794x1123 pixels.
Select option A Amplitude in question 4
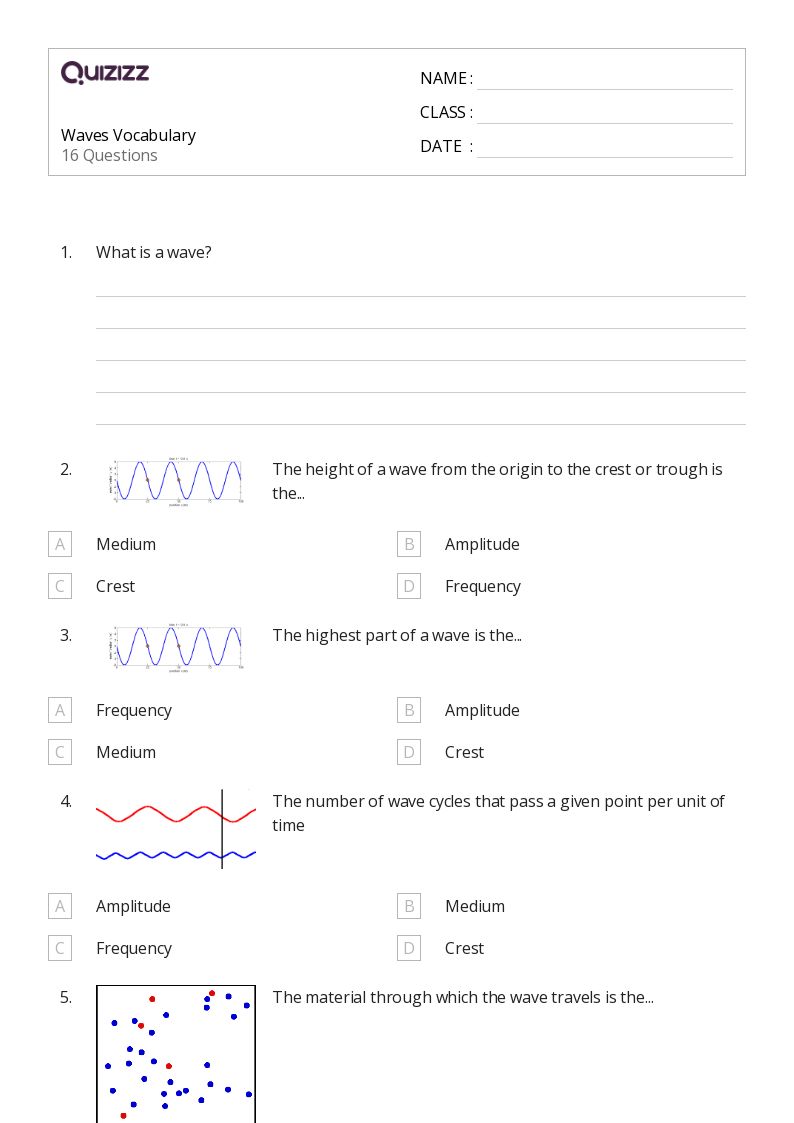(x=60, y=906)
